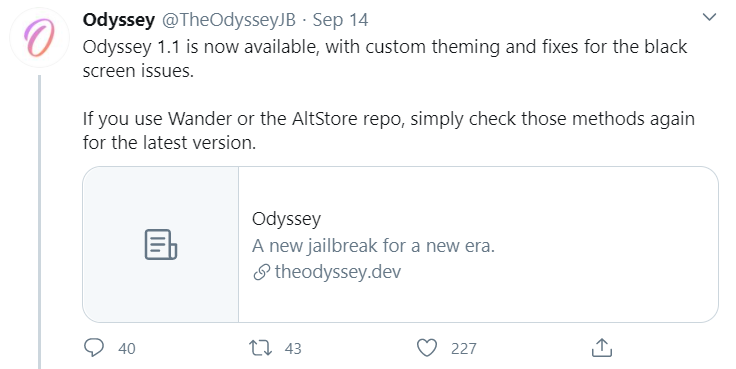
Task: Open the @TheOdysseyJB handle
Action: click(229, 20)
